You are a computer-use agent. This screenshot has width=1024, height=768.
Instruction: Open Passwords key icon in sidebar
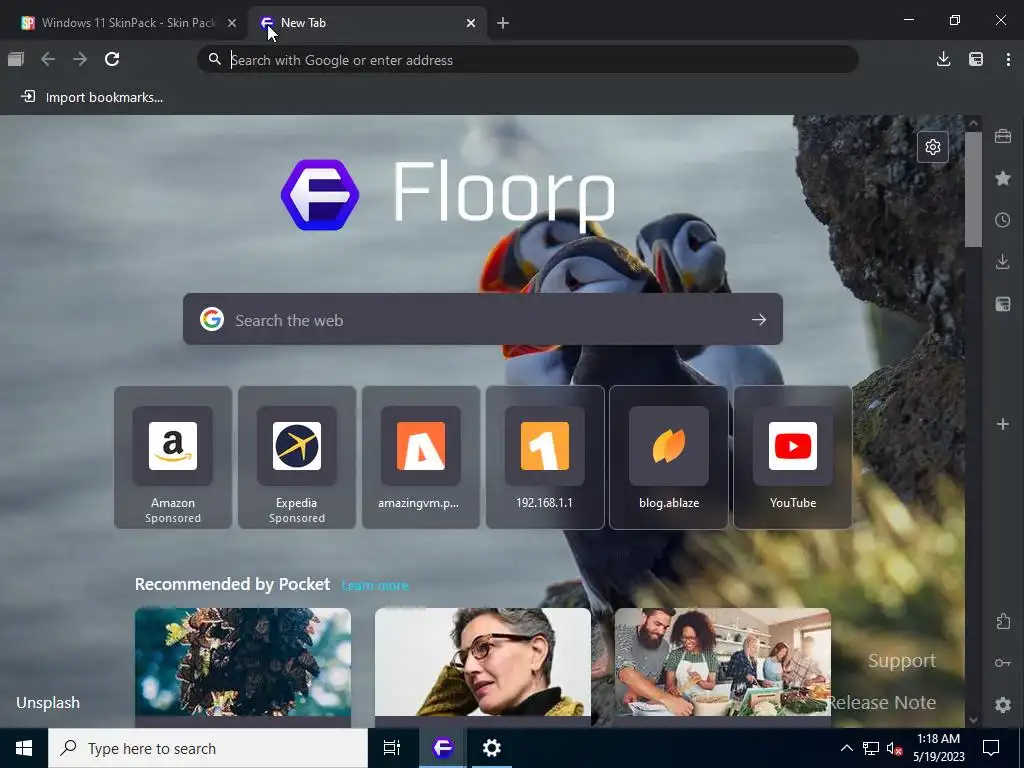[1003, 663]
